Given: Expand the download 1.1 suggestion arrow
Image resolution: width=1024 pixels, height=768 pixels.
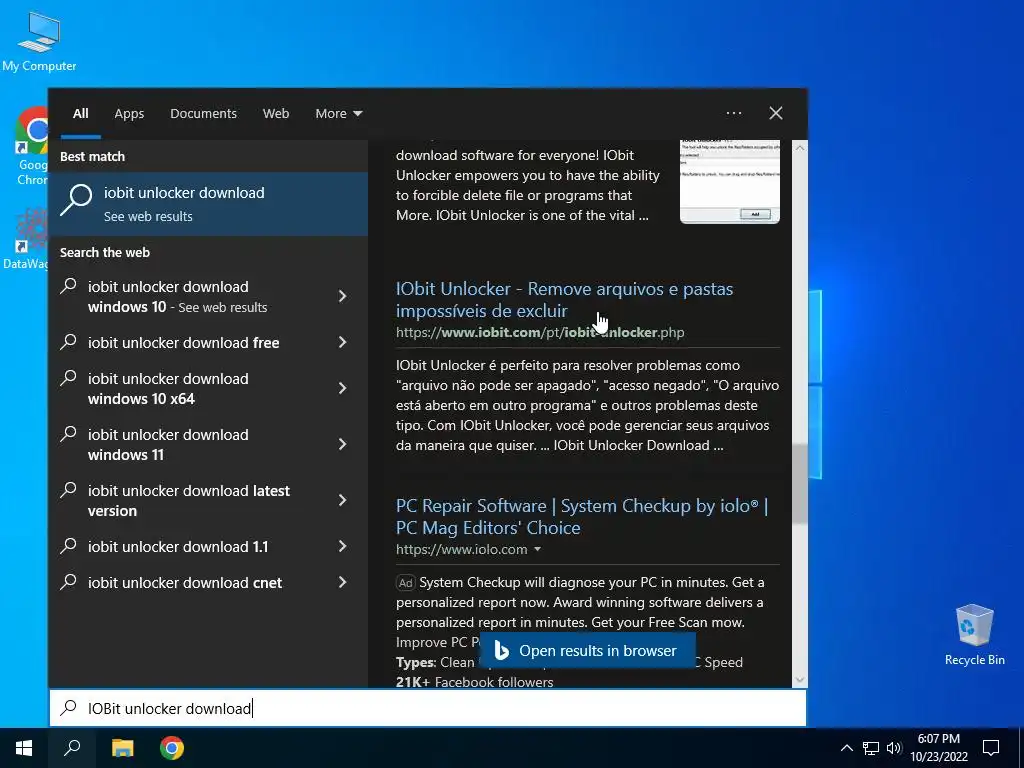Looking at the screenshot, I should click(343, 546).
